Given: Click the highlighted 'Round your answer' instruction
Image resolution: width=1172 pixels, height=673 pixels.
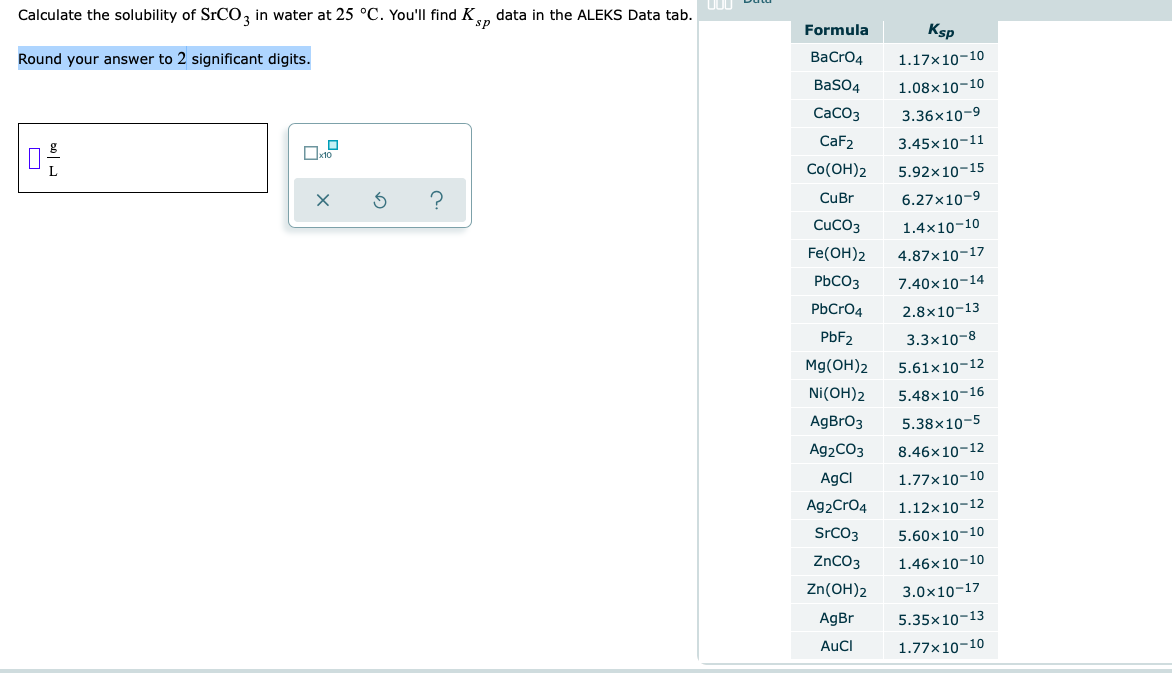Looking at the screenshot, I should click(x=164, y=58).
